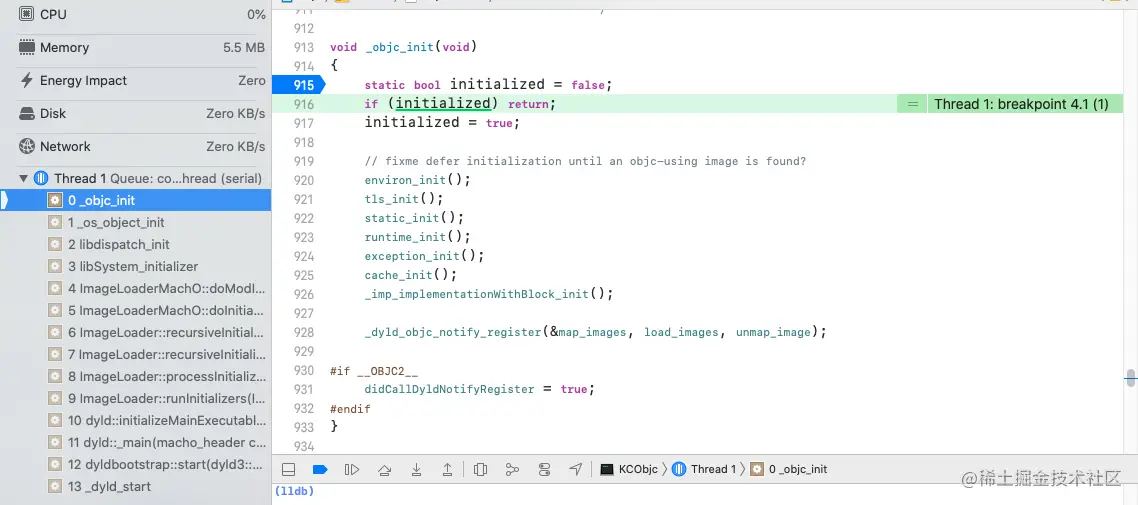This screenshot has height=505, width=1138.
Task: Select stack frame 5 ImageLoaderMachO::doInitia
Action: click(x=136, y=311)
